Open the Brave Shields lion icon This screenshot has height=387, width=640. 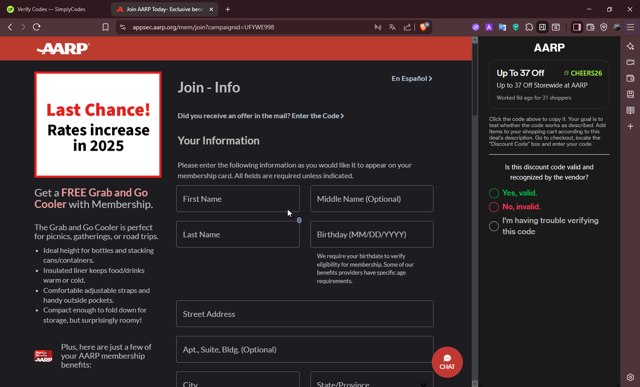[424, 27]
